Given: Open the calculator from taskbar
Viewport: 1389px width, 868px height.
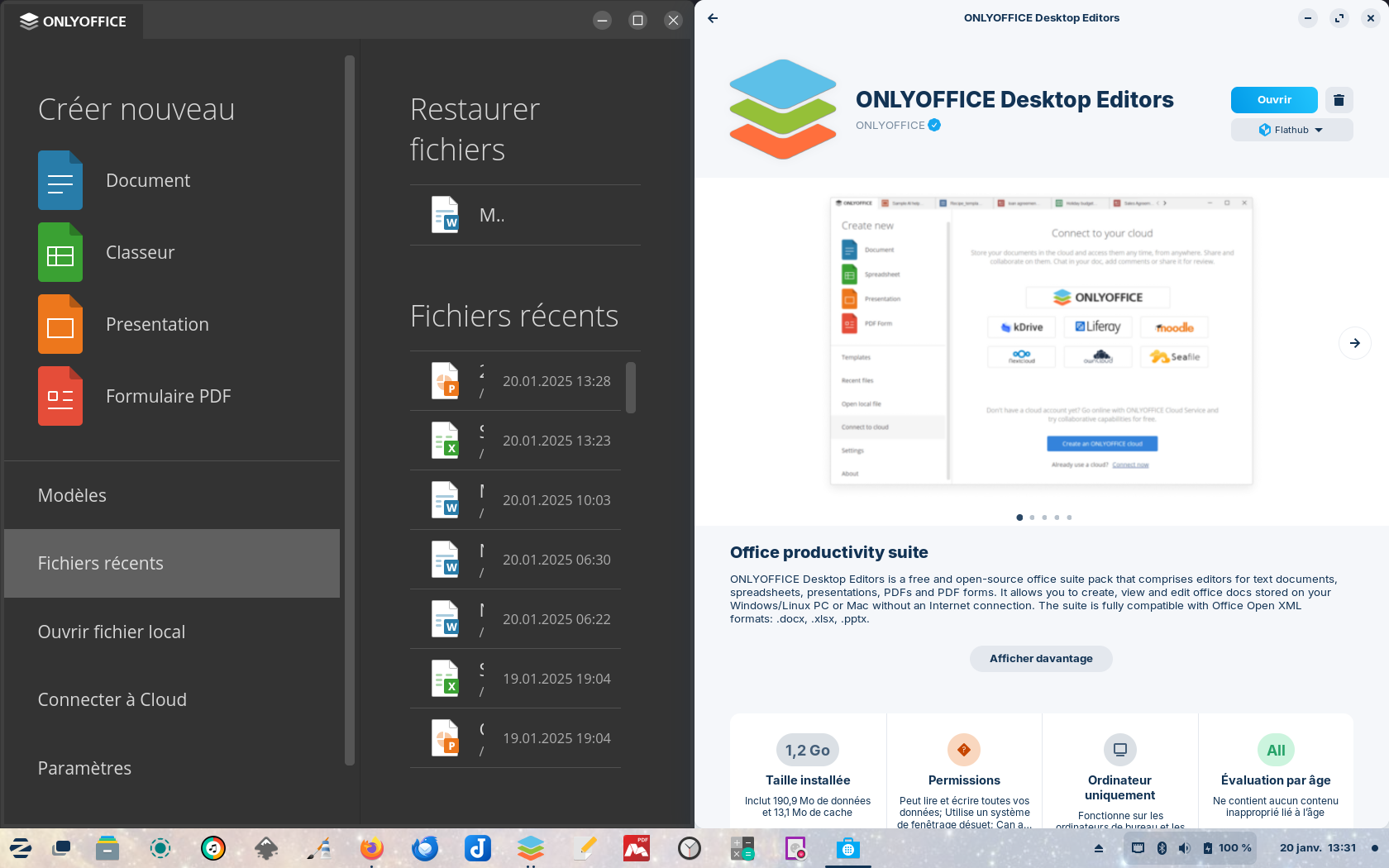Looking at the screenshot, I should click(742, 848).
